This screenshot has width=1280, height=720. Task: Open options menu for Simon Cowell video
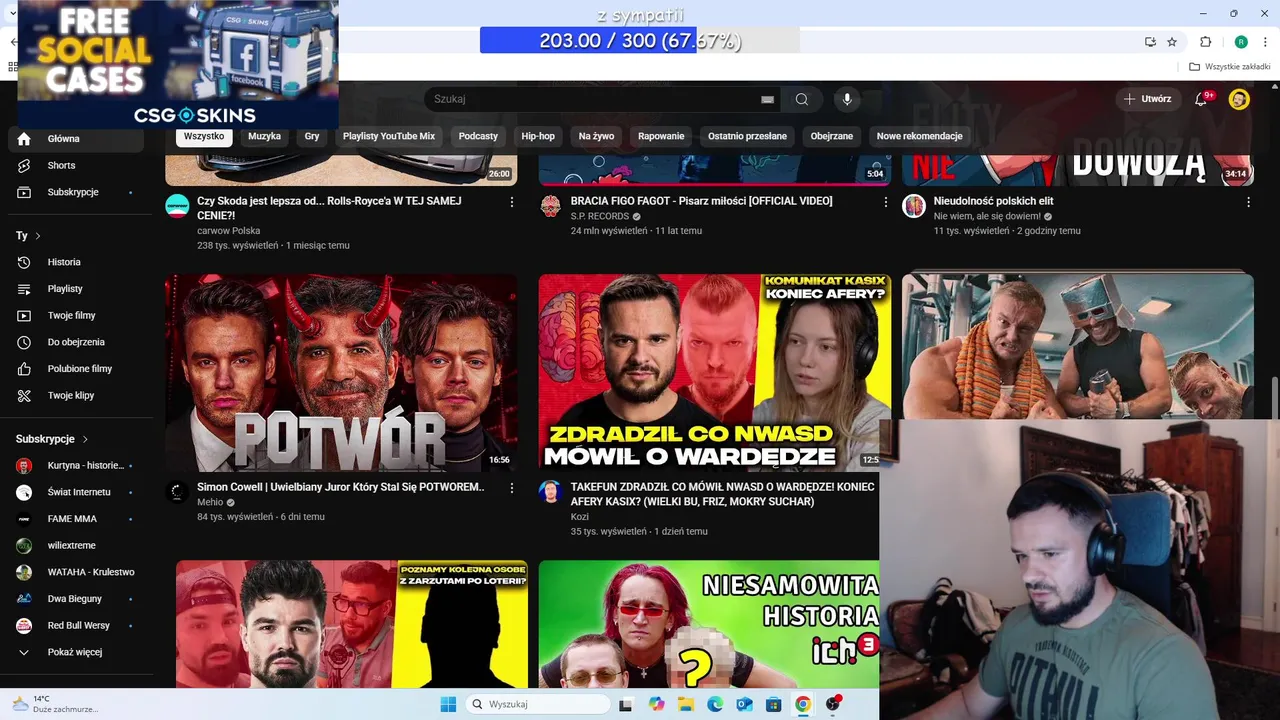pyautogui.click(x=512, y=488)
